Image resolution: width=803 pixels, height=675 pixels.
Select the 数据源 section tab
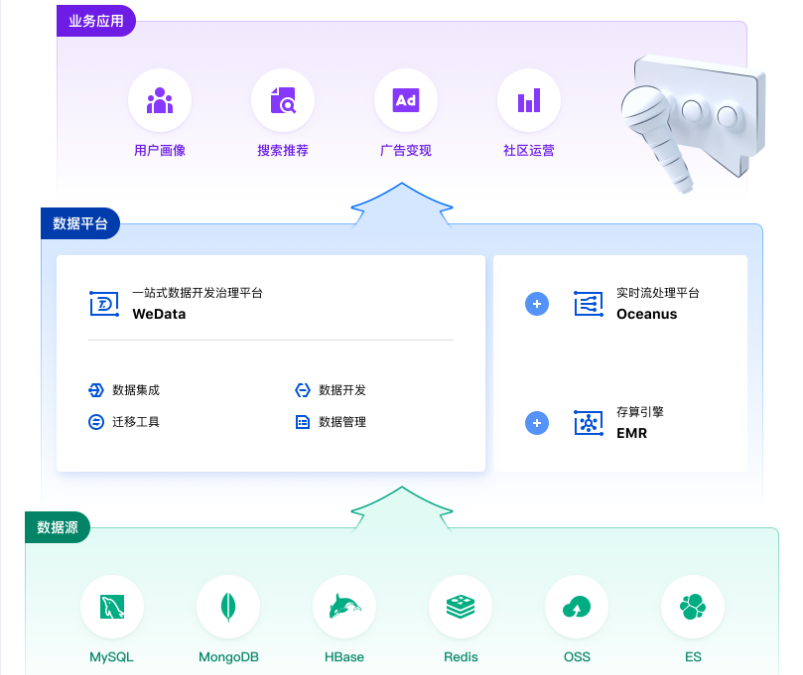point(57,527)
